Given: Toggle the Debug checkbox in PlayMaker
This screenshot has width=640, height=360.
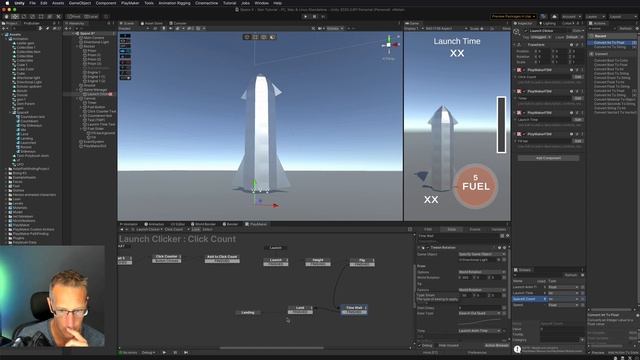Looking at the screenshot, I should (420, 346).
